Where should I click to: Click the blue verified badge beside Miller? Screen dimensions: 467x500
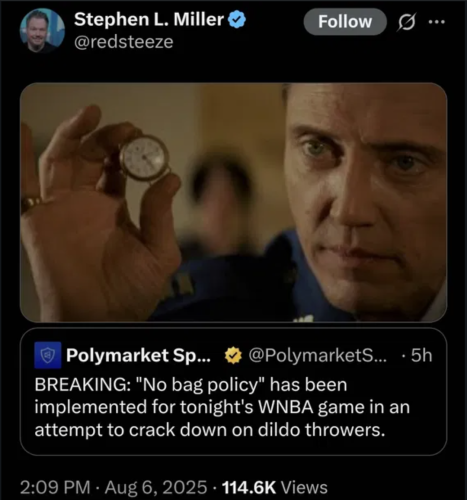pos(237,20)
